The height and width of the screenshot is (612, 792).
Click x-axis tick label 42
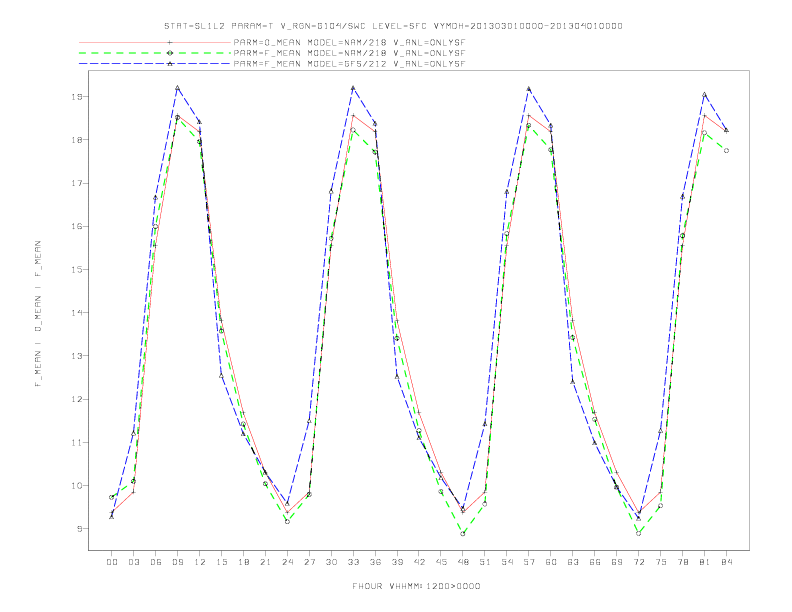click(x=419, y=562)
